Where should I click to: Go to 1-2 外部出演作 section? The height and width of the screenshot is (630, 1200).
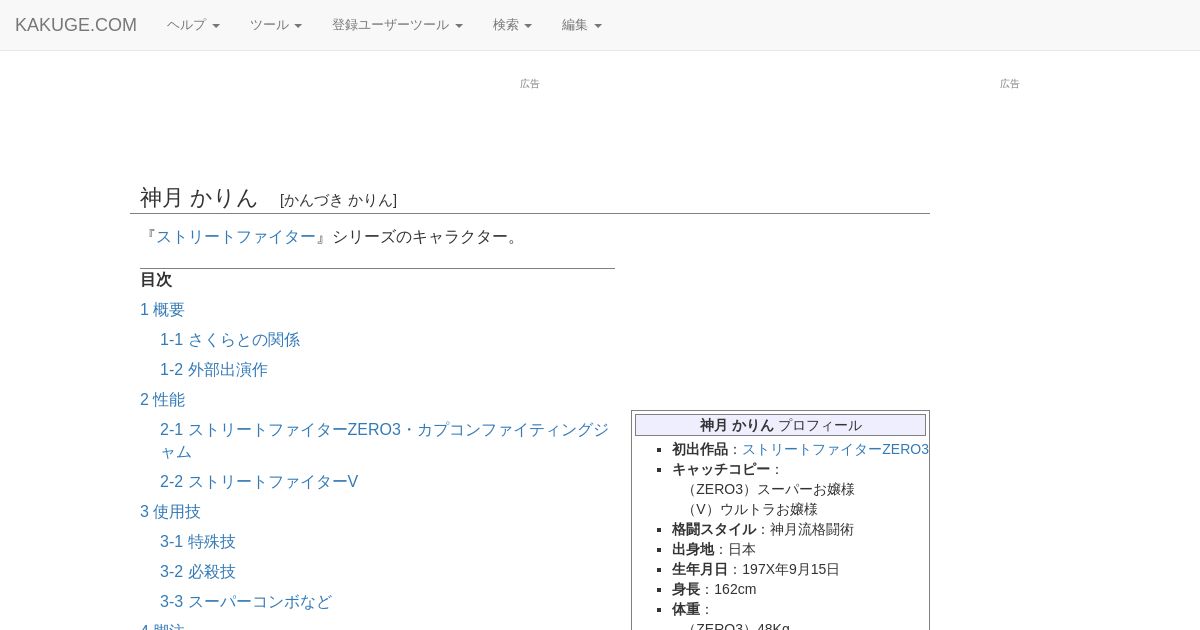click(214, 370)
